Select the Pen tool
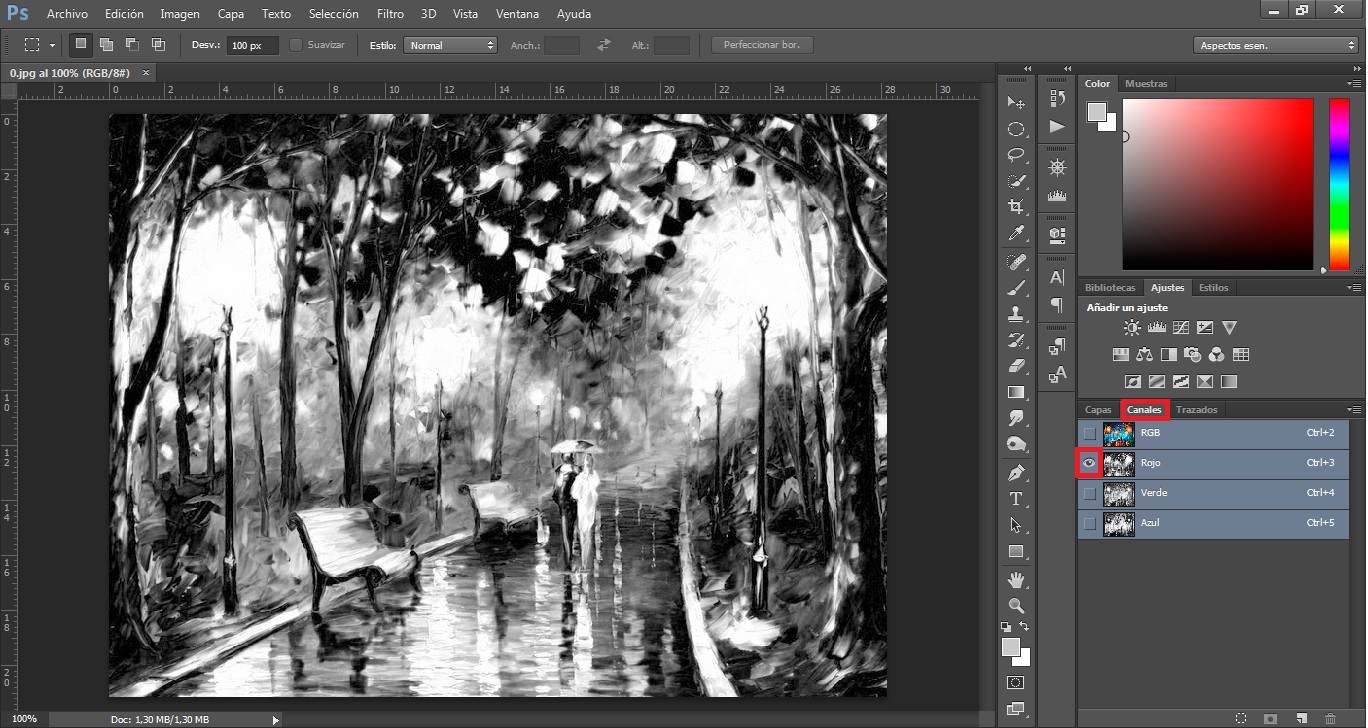 tap(1016, 473)
